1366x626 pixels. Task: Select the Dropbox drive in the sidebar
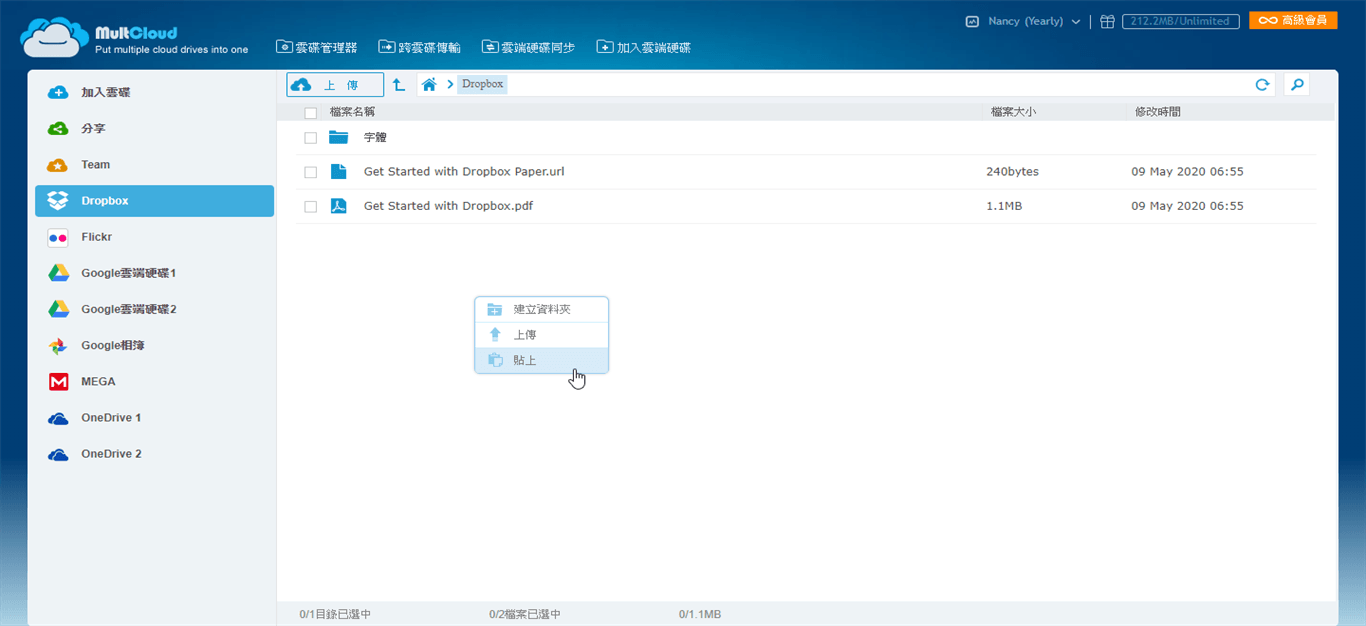click(154, 200)
